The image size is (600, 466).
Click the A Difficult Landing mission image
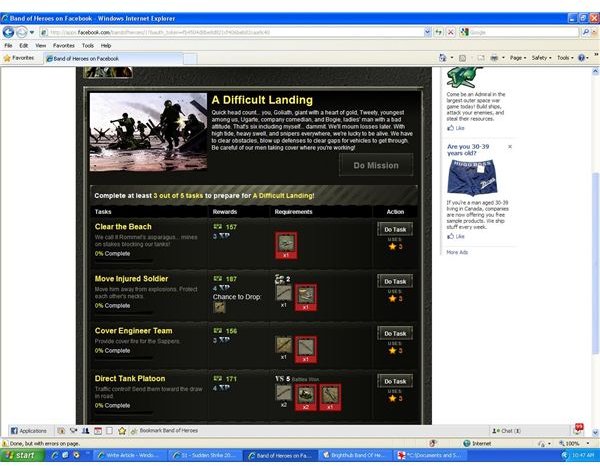pos(148,132)
